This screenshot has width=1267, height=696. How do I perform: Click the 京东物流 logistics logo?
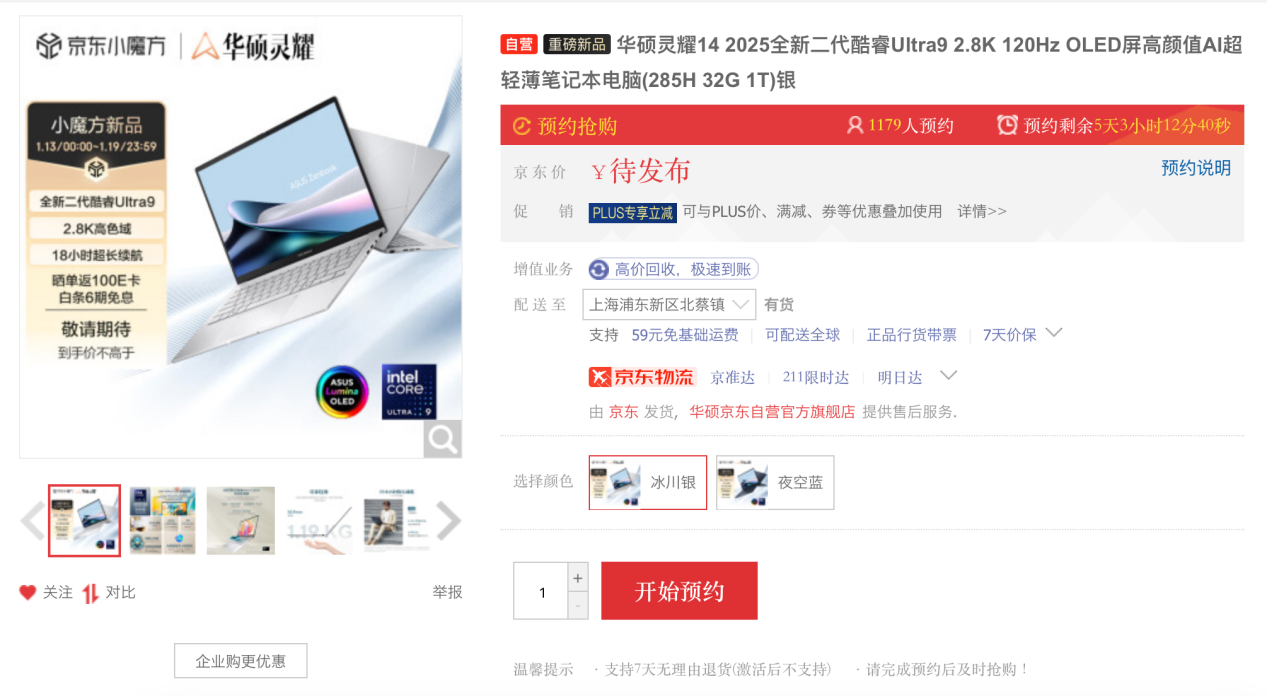(x=642, y=377)
